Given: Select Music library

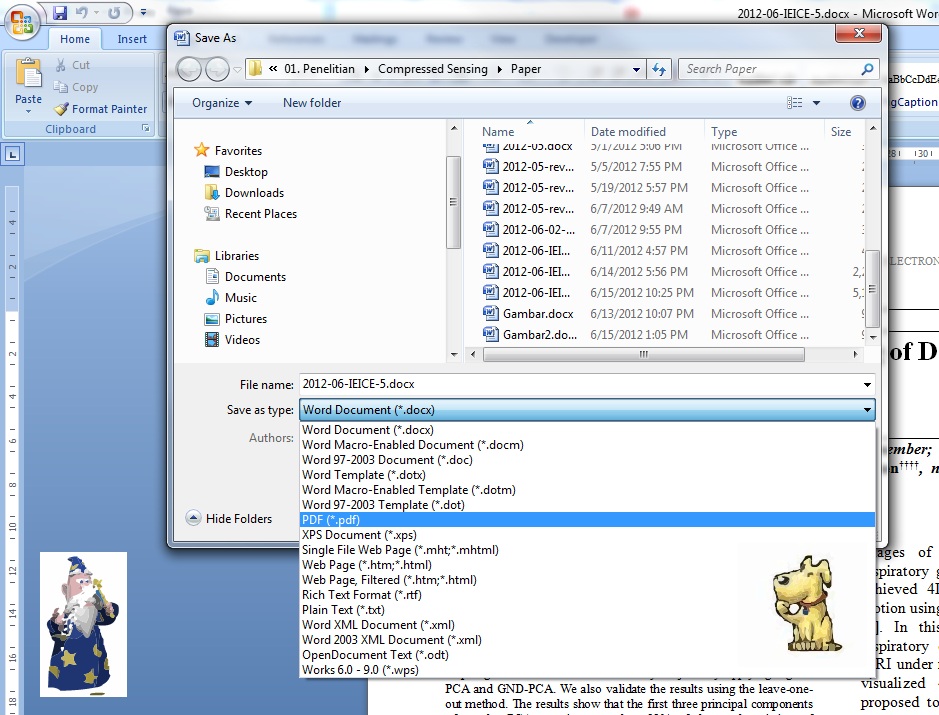Looking at the screenshot, I should [231, 298].
